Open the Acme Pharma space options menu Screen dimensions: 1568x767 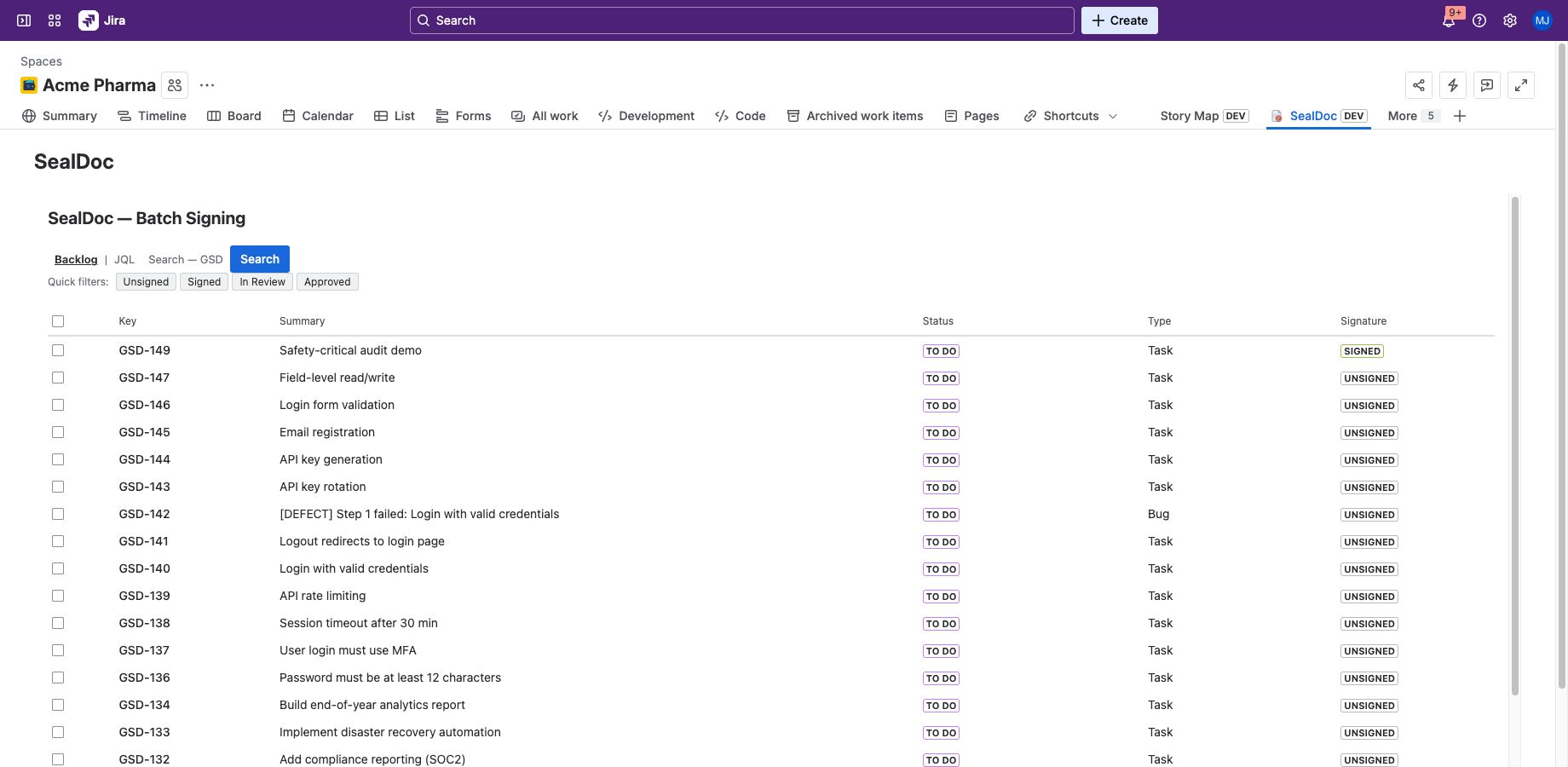pos(206,85)
